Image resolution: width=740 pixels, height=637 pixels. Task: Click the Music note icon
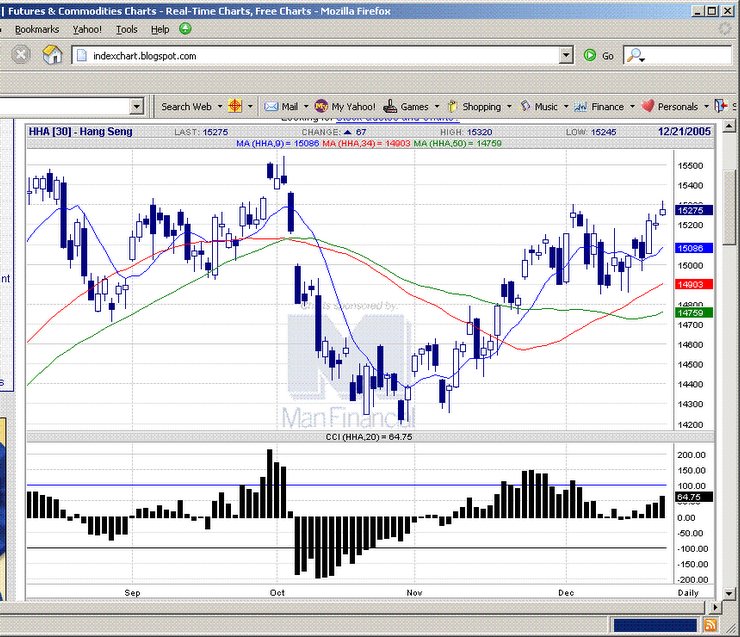coord(525,106)
